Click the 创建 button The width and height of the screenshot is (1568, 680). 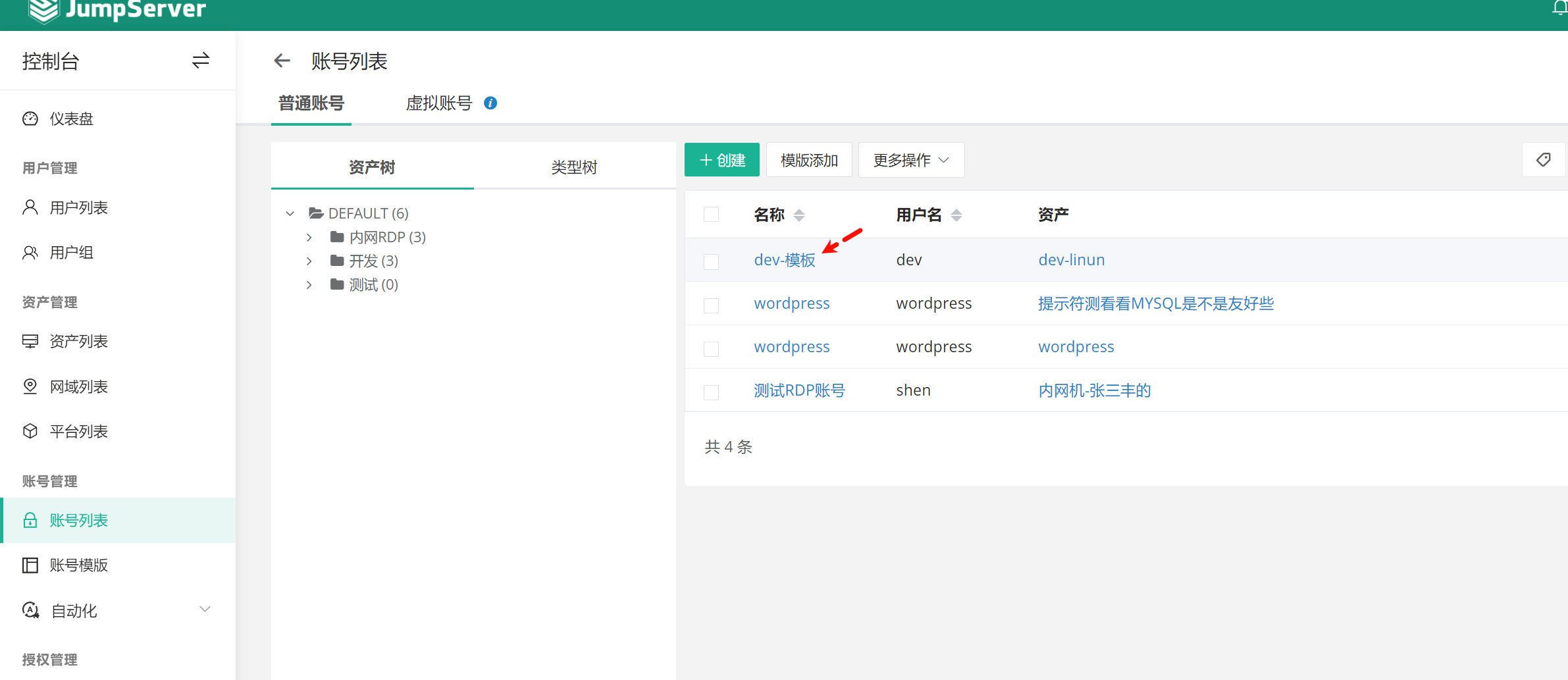click(721, 160)
